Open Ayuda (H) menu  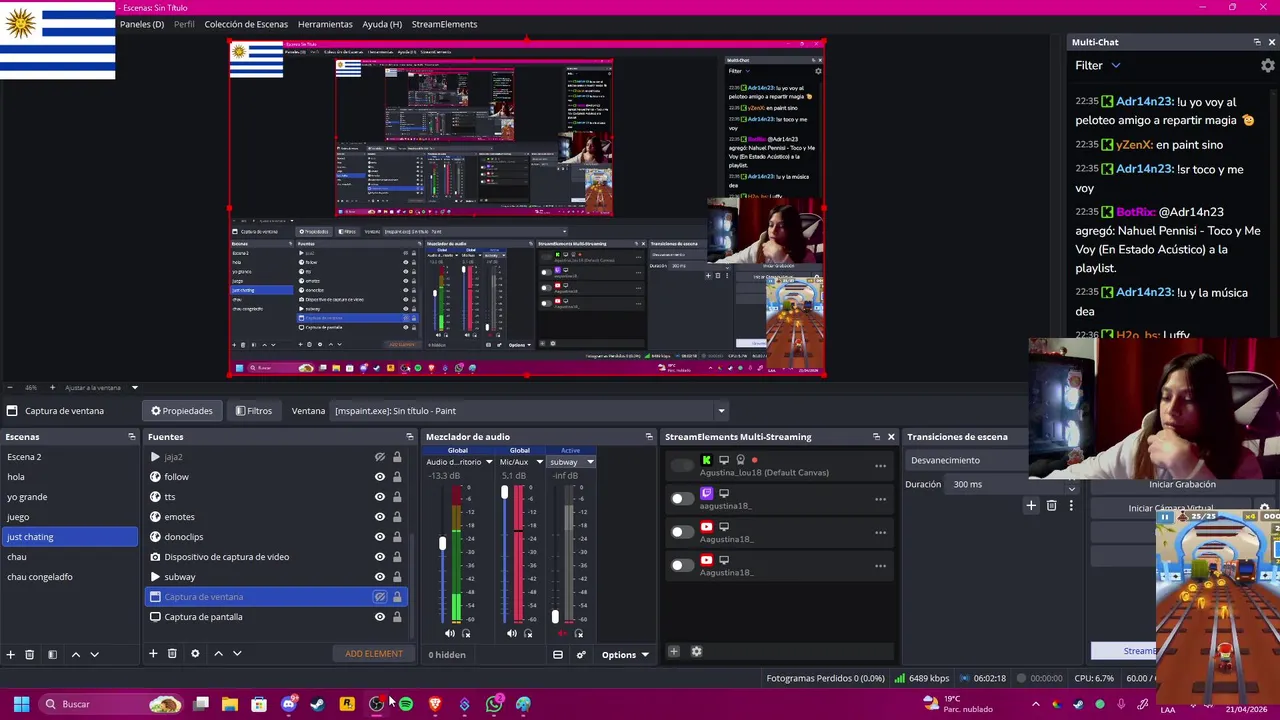[382, 24]
